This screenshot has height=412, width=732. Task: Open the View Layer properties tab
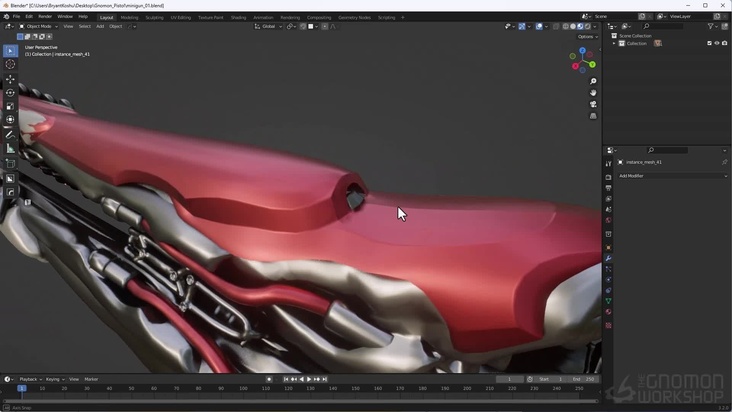(x=608, y=199)
